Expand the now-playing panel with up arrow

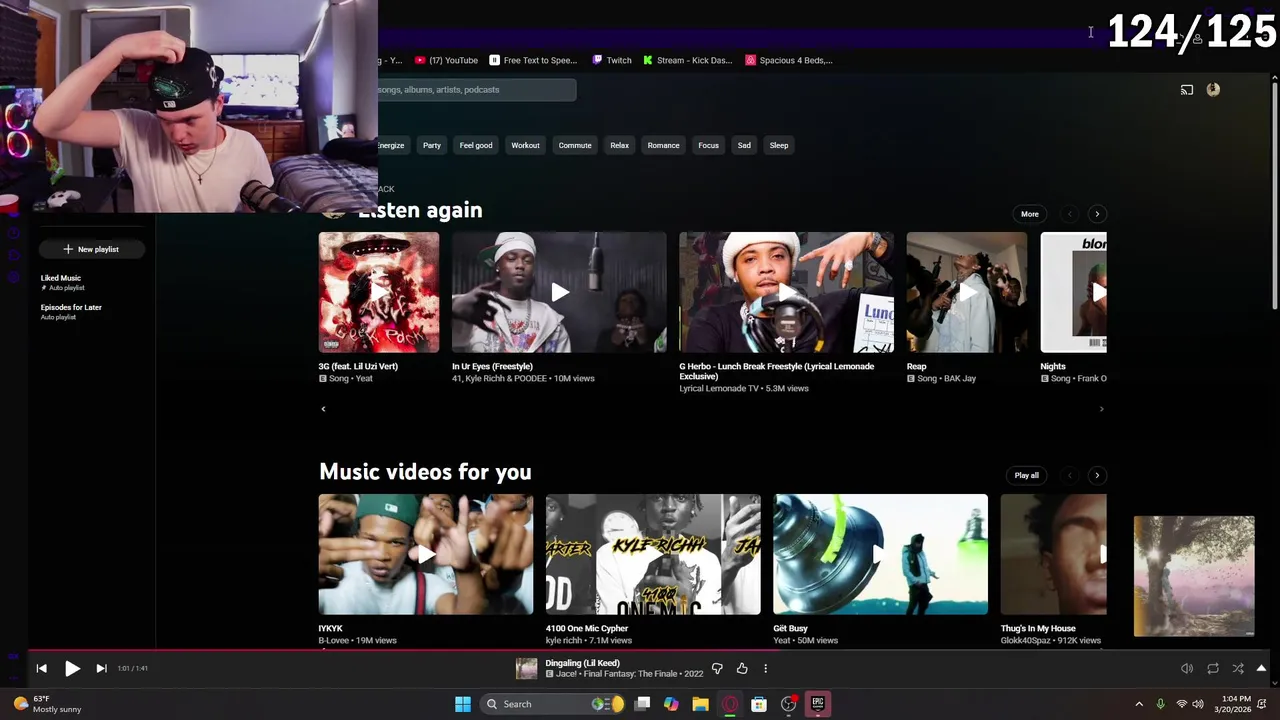point(1261,668)
